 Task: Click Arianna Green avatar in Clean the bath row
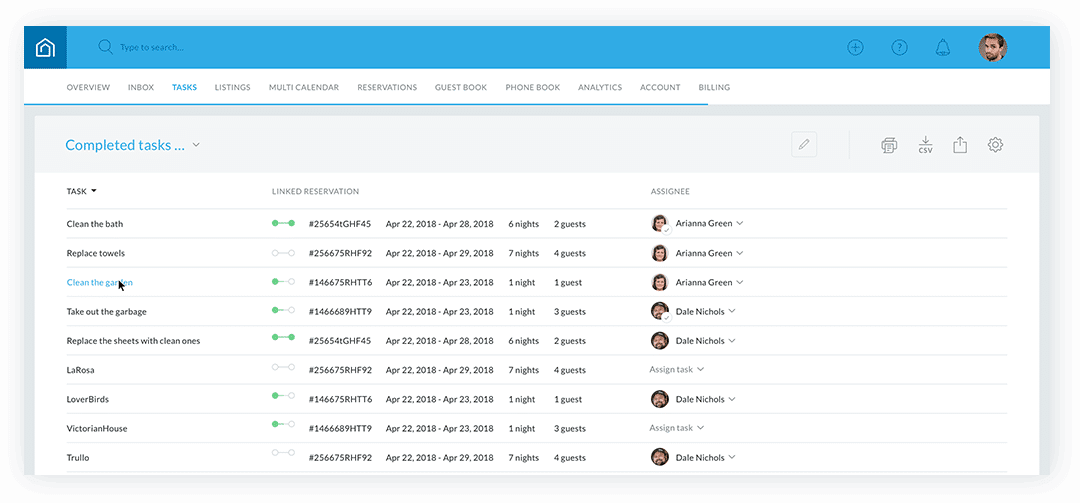coord(660,223)
